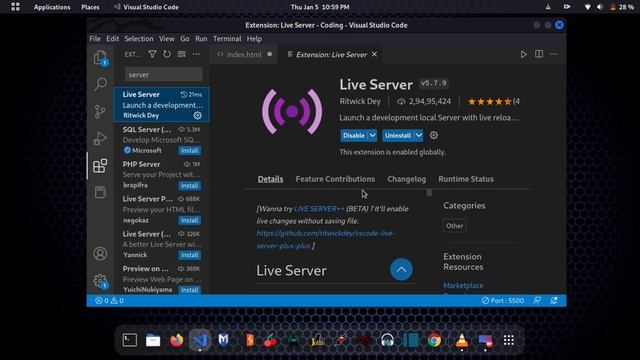Image resolution: width=640 pixels, height=360 pixels.
Task: Install Live Server Preview by negokaz
Action: [190, 220]
